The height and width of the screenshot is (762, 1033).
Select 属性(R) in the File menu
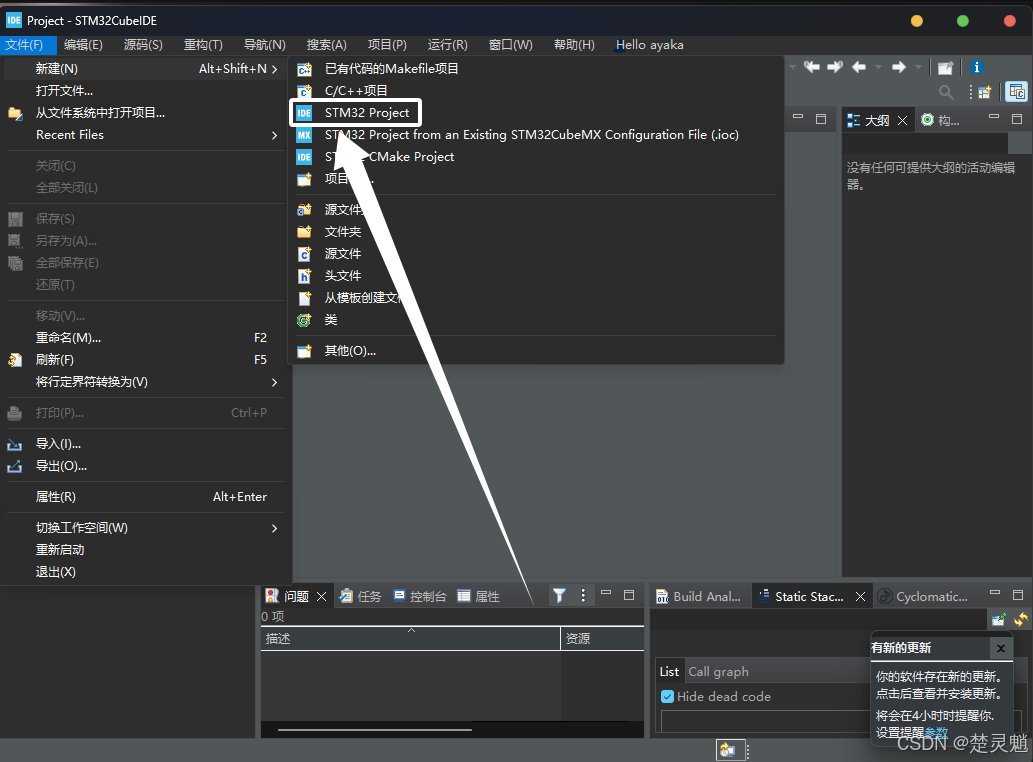[x=55, y=497]
